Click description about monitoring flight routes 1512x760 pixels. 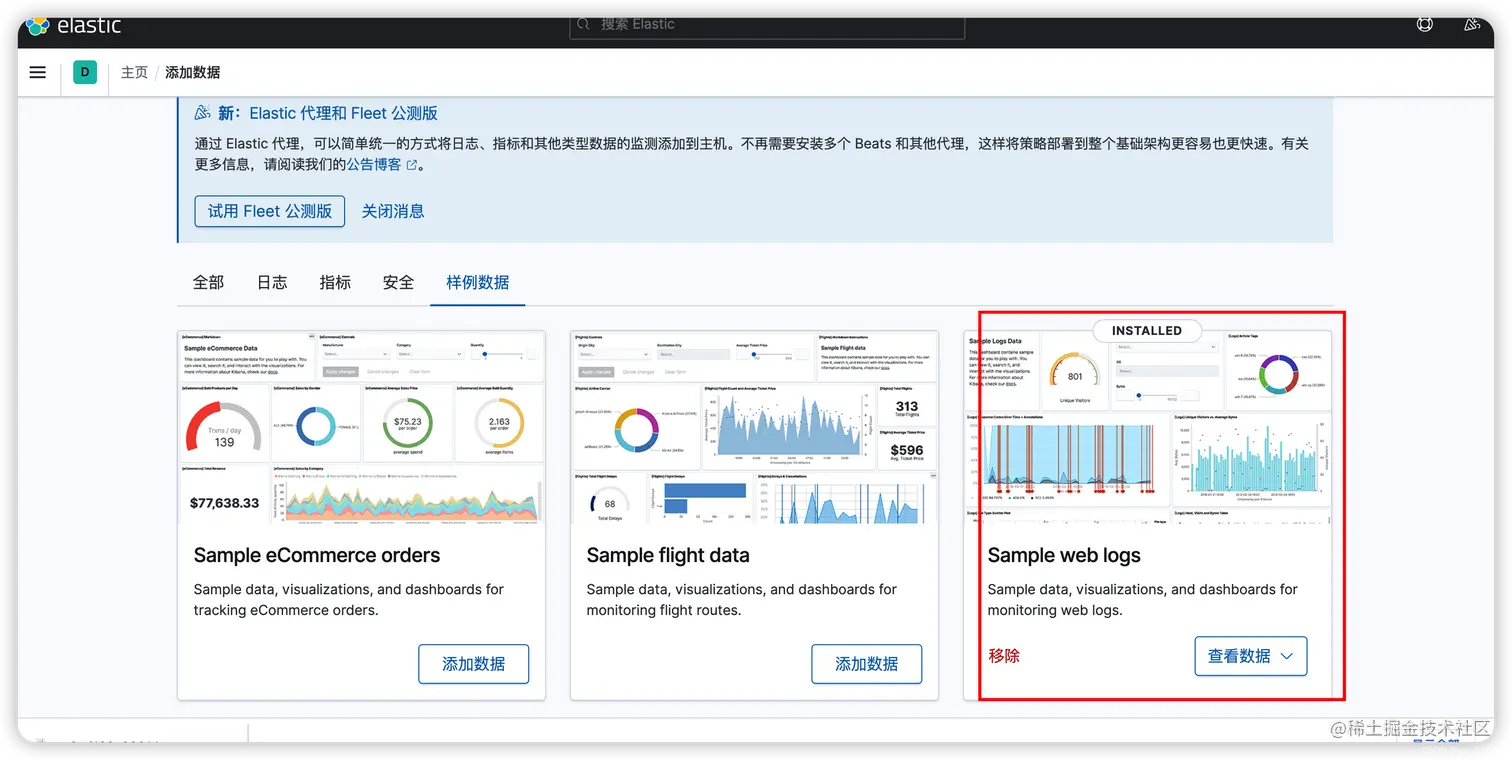(x=742, y=600)
